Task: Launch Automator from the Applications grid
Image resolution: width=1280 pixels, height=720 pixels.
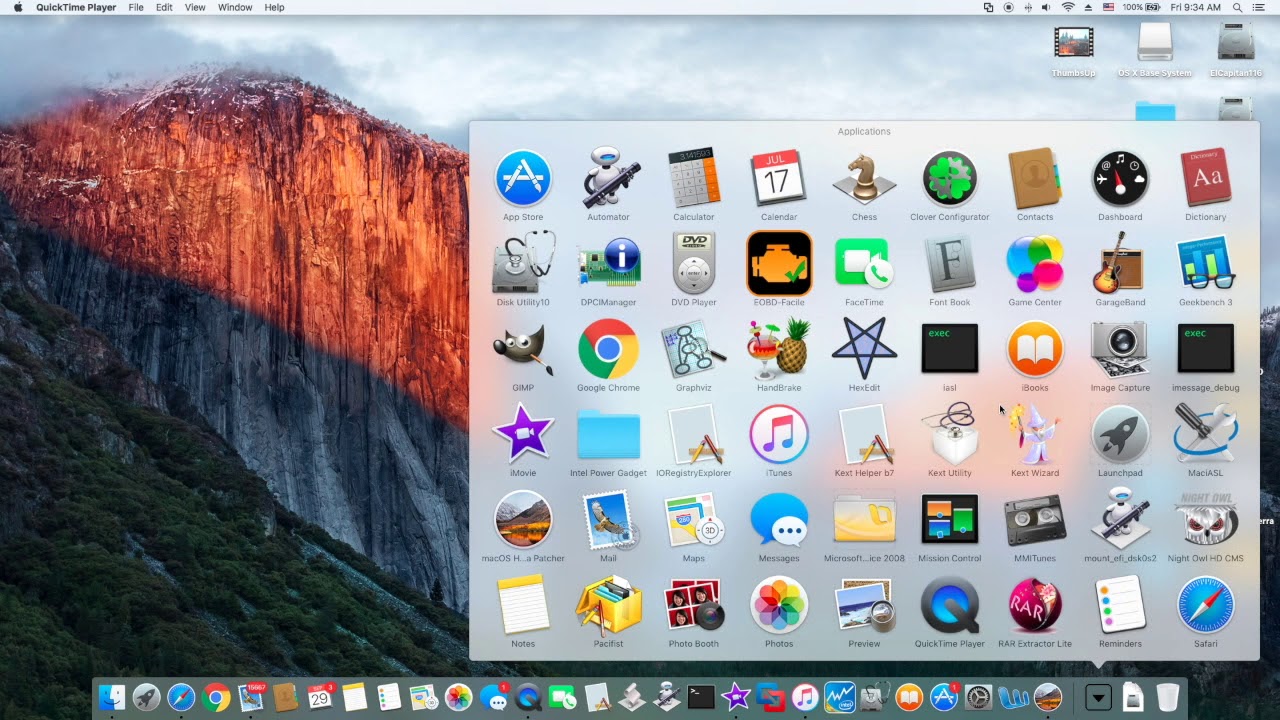Action: click(x=608, y=179)
